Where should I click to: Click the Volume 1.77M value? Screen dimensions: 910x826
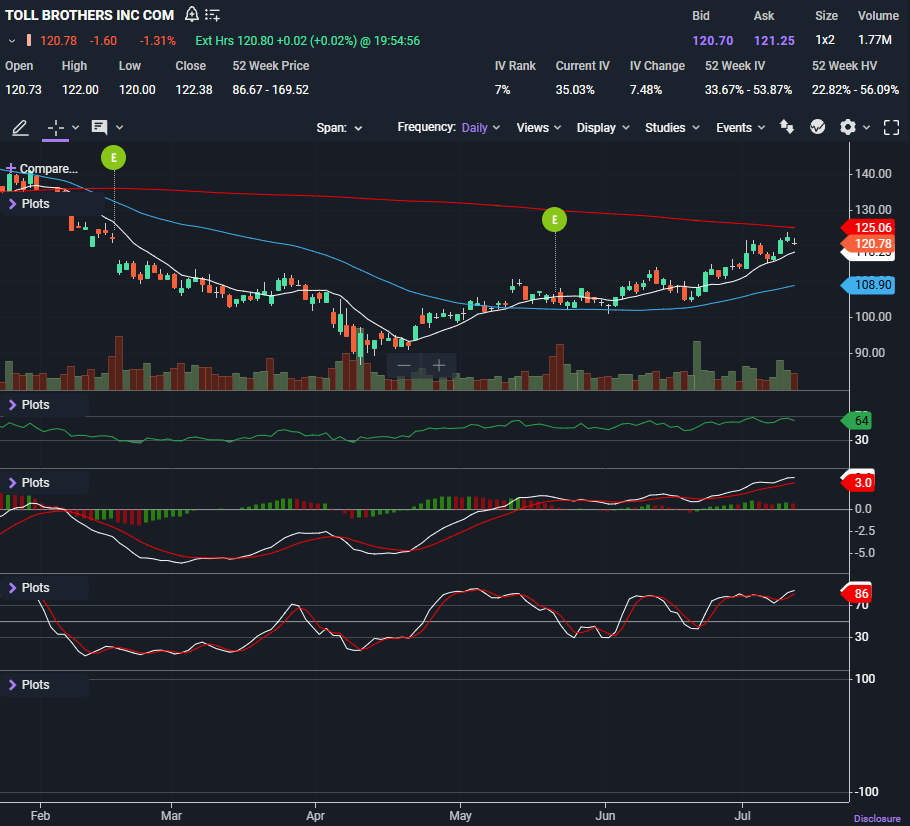click(x=875, y=40)
